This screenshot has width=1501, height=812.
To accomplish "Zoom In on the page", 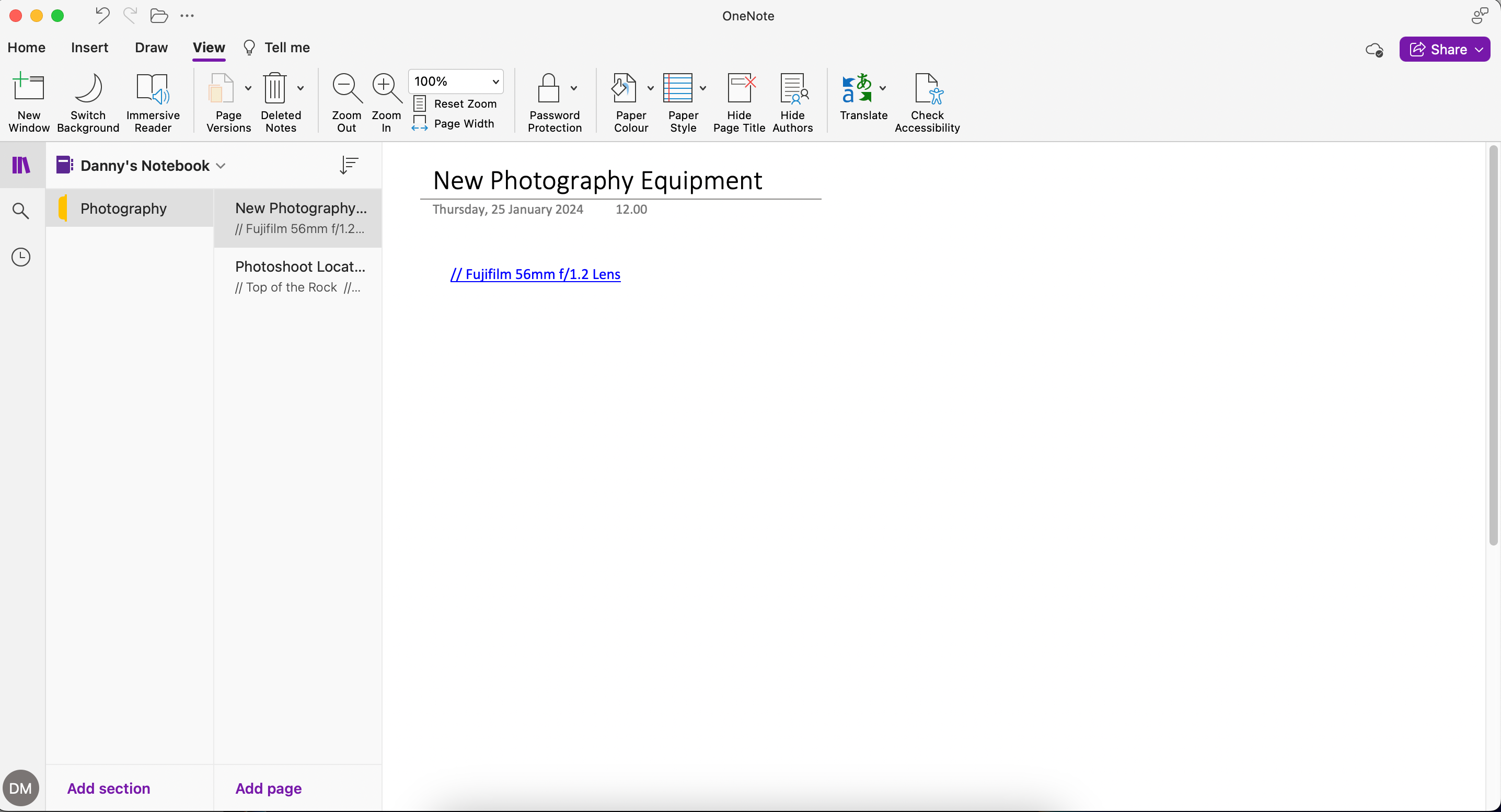I will tap(385, 102).
